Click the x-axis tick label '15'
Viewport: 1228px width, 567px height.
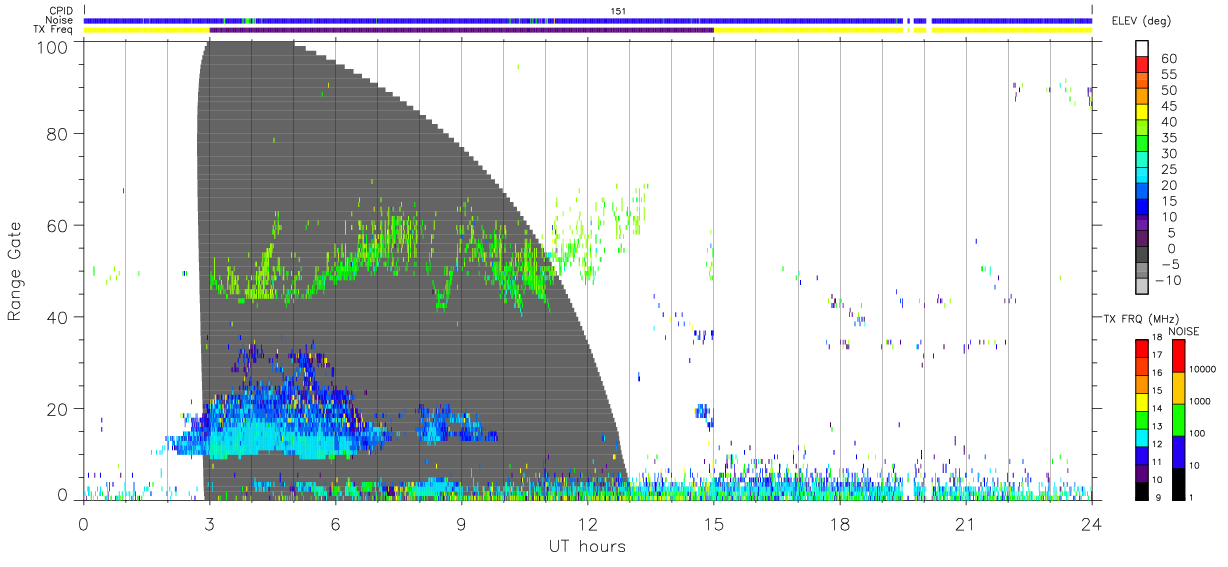tap(714, 524)
